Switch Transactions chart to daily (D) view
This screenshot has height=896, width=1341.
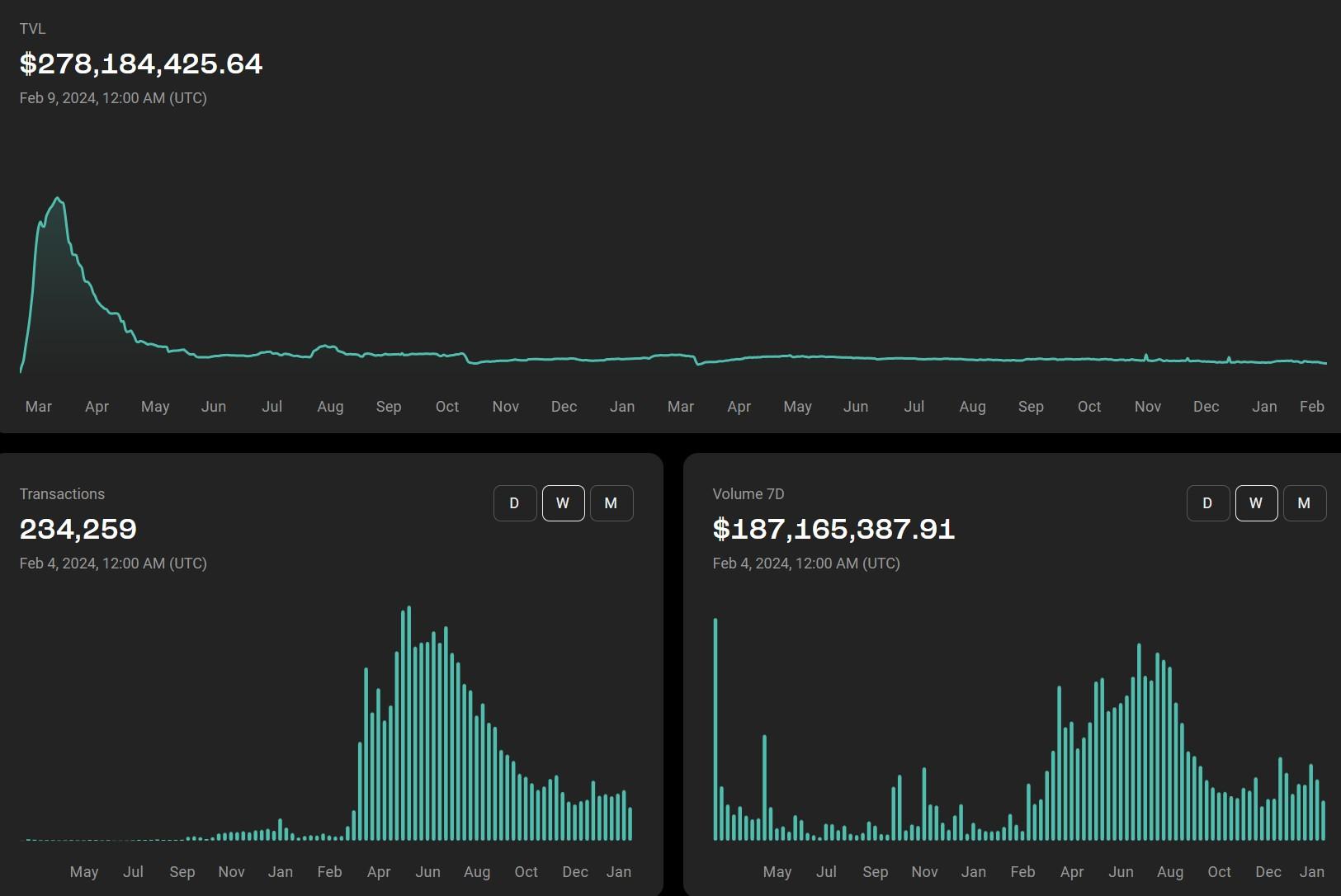tap(515, 503)
